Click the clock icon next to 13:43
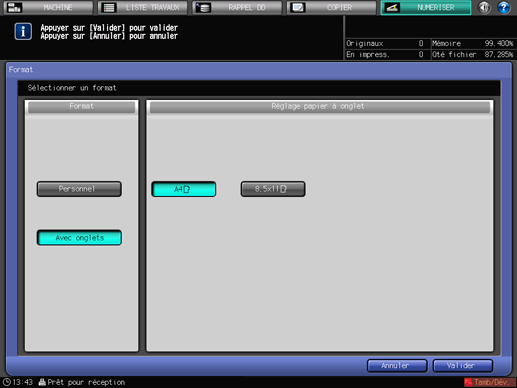This screenshot has width=517, height=388. [x=6, y=382]
